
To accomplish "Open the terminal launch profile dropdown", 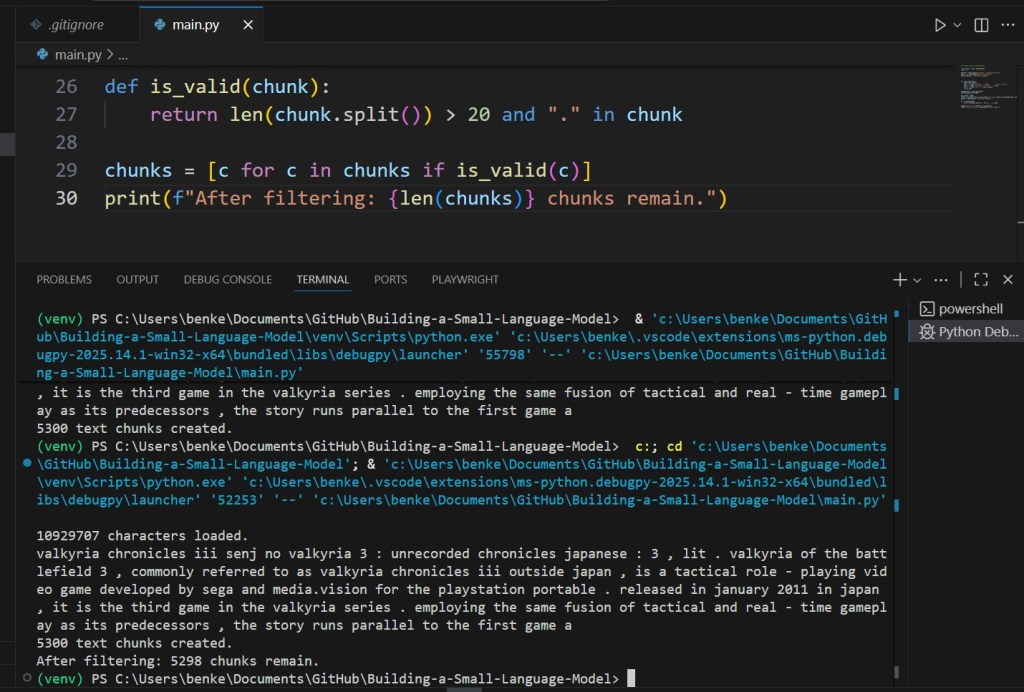I will pyautogui.click(x=916, y=280).
